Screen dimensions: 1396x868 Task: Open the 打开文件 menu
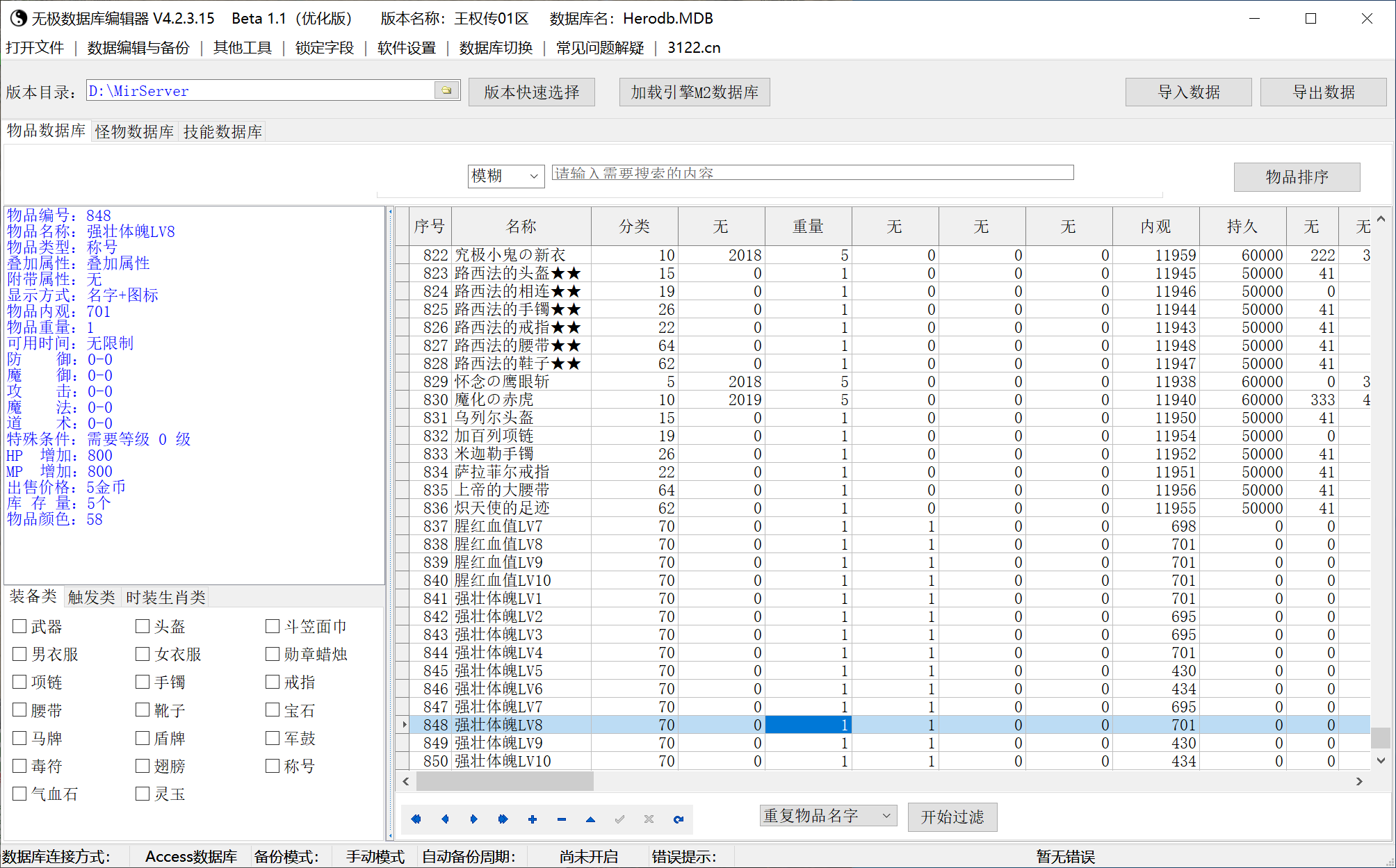tap(35, 47)
